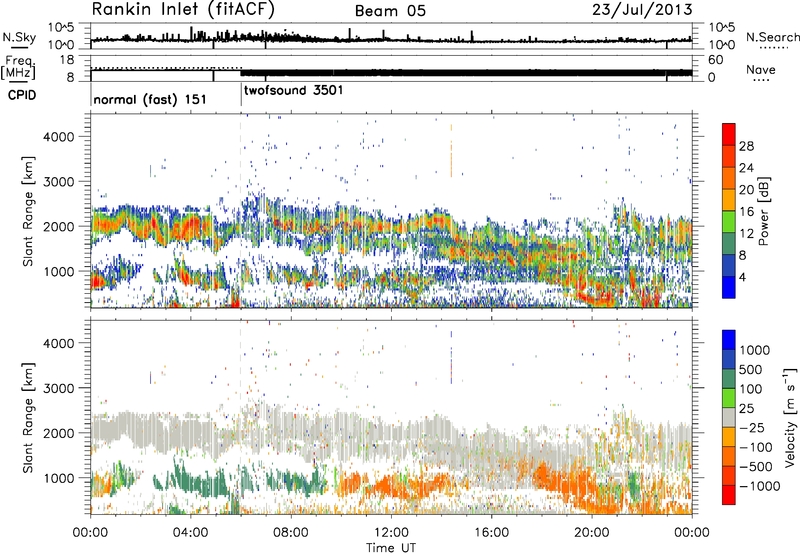This screenshot has width=800, height=554.
Task: Click the solid line sample under N.Sky
Action: click(19, 47)
